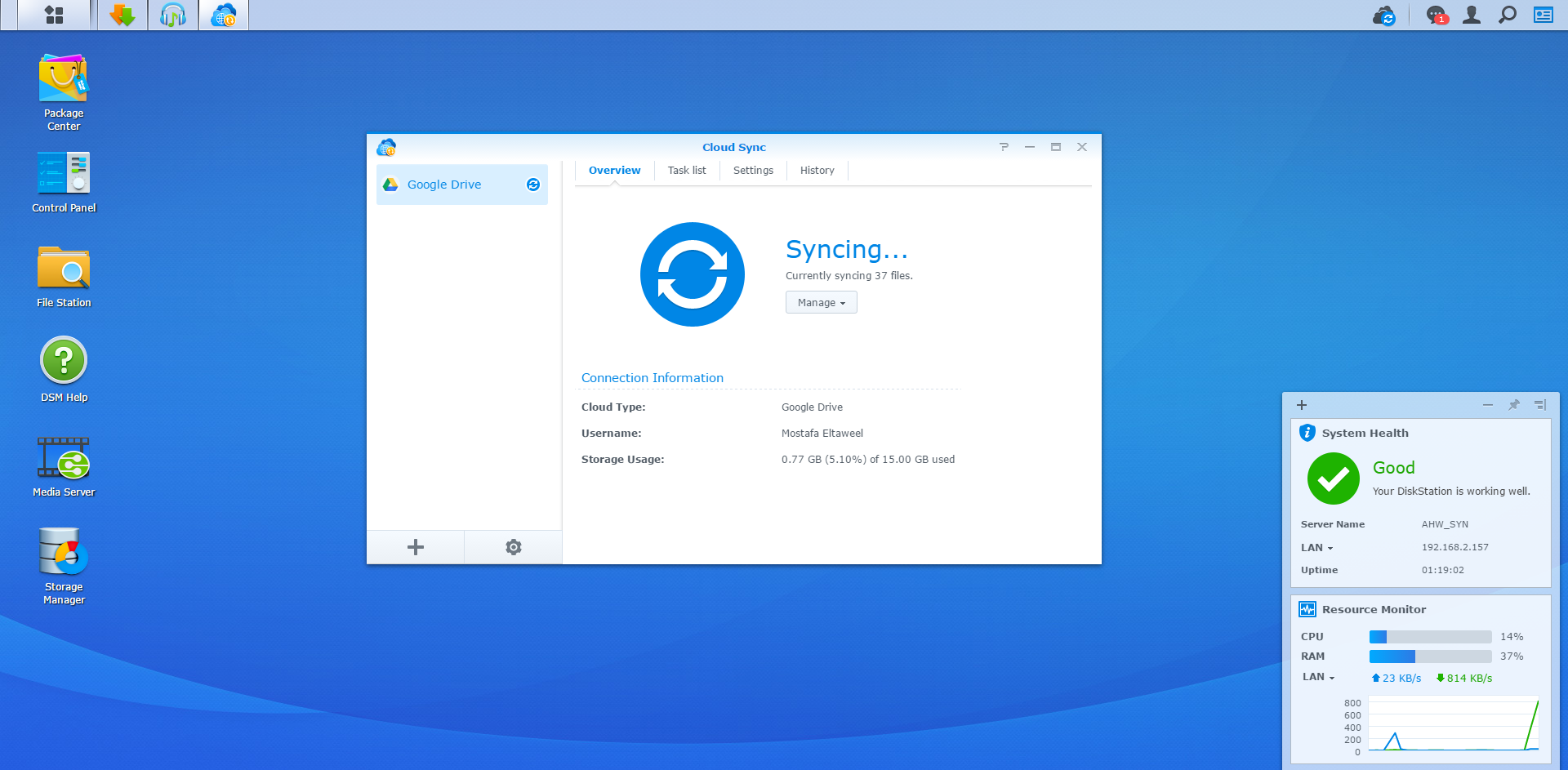This screenshot has width=1568, height=770.
Task: Click the widget panel dock-side icon
Action: [1540, 405]
